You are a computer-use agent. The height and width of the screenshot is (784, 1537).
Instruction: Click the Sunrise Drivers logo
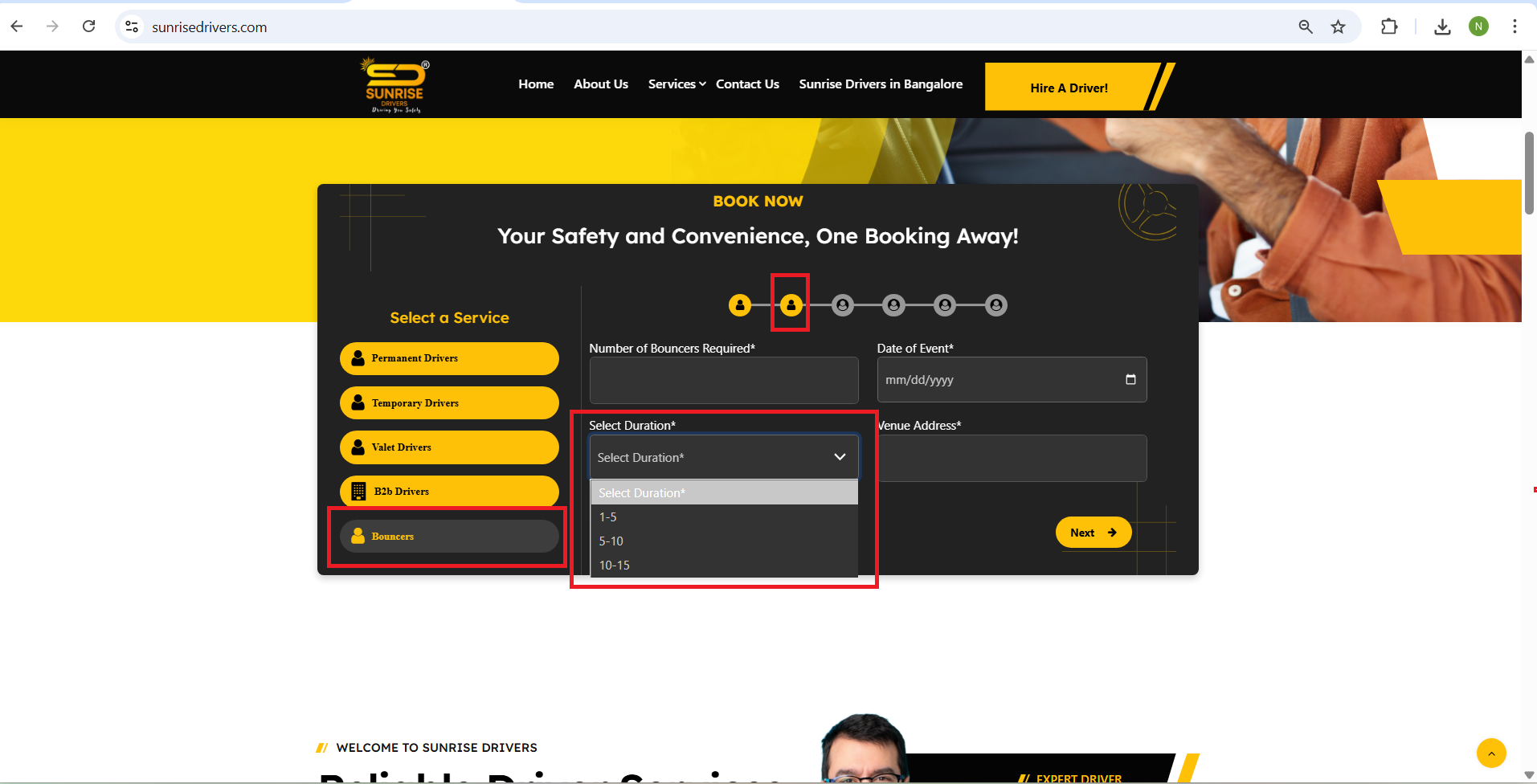point(394,85)
